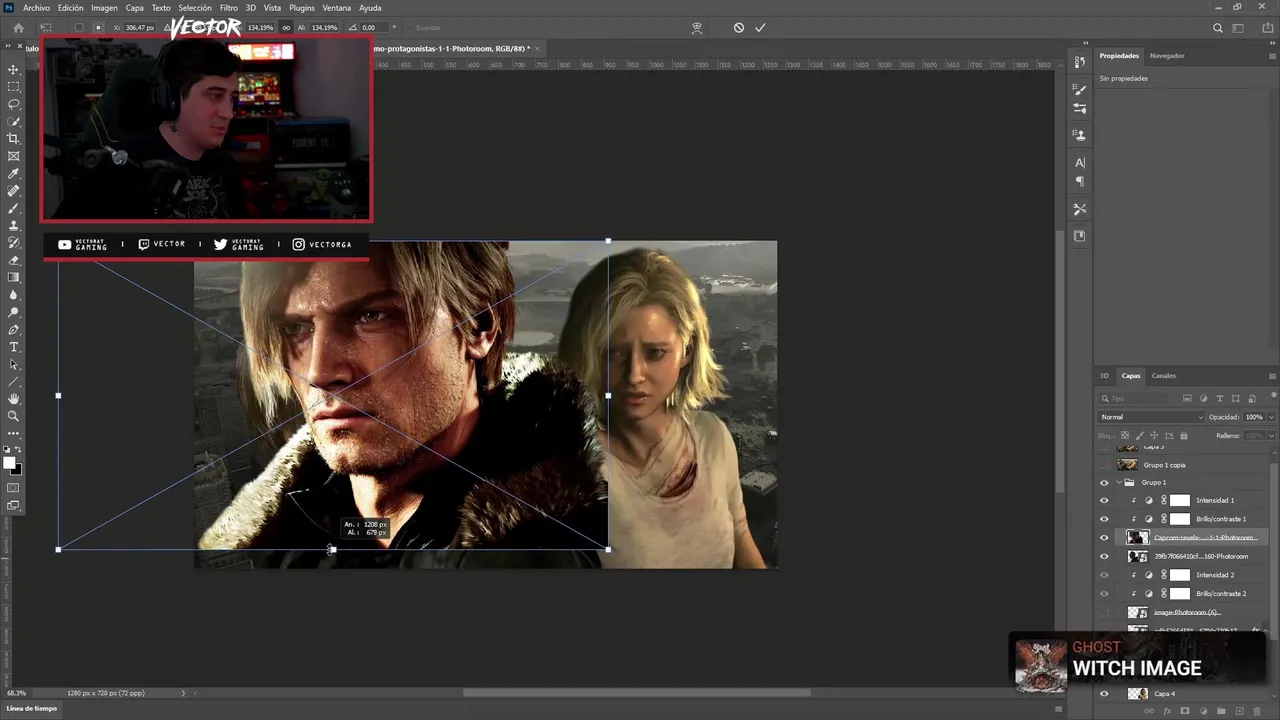The image size is (1280, 720).
Task: Hide the Capa 4 layer
Action: [x=1104, y=693]
